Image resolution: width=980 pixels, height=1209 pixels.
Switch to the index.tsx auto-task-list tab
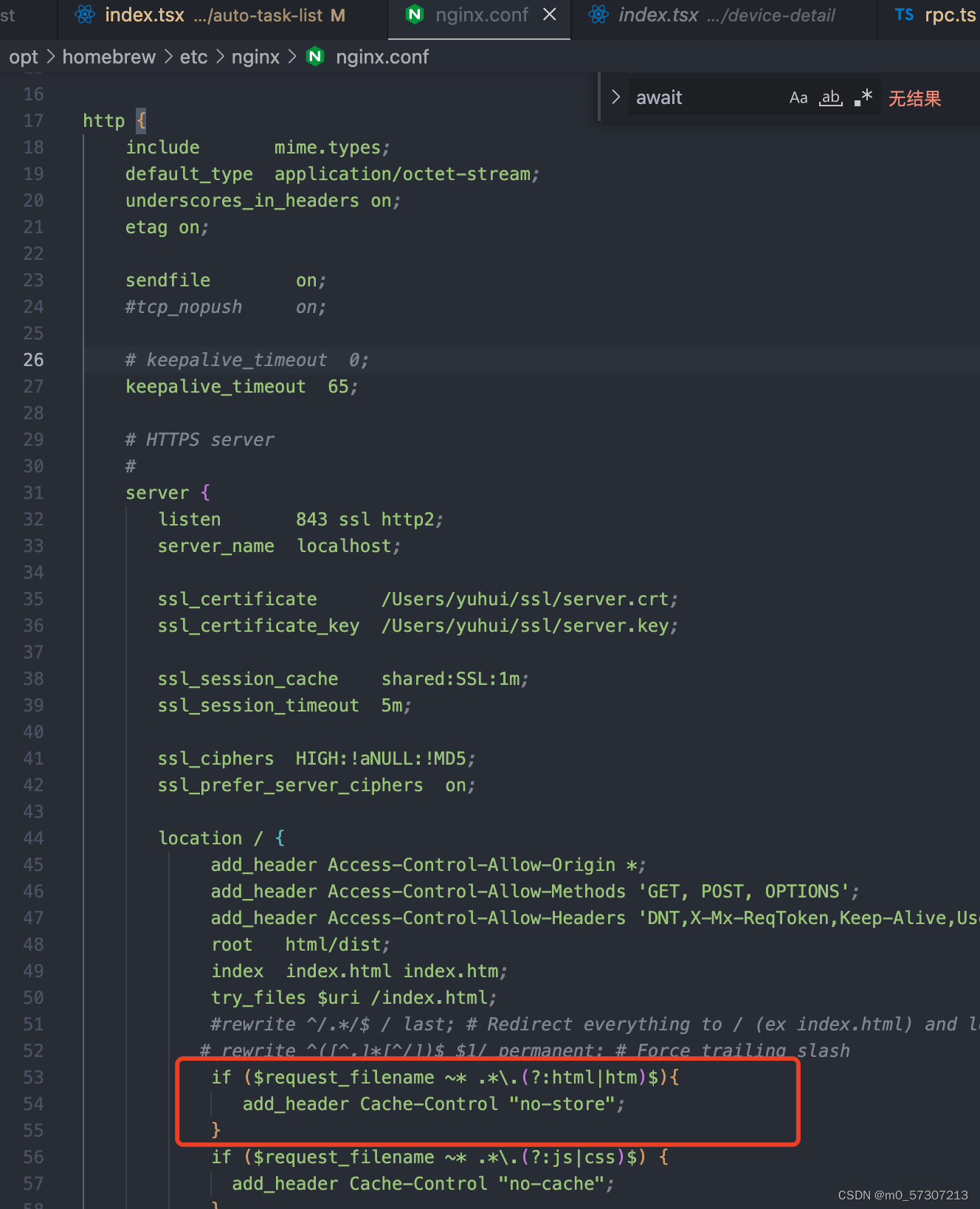223,15
